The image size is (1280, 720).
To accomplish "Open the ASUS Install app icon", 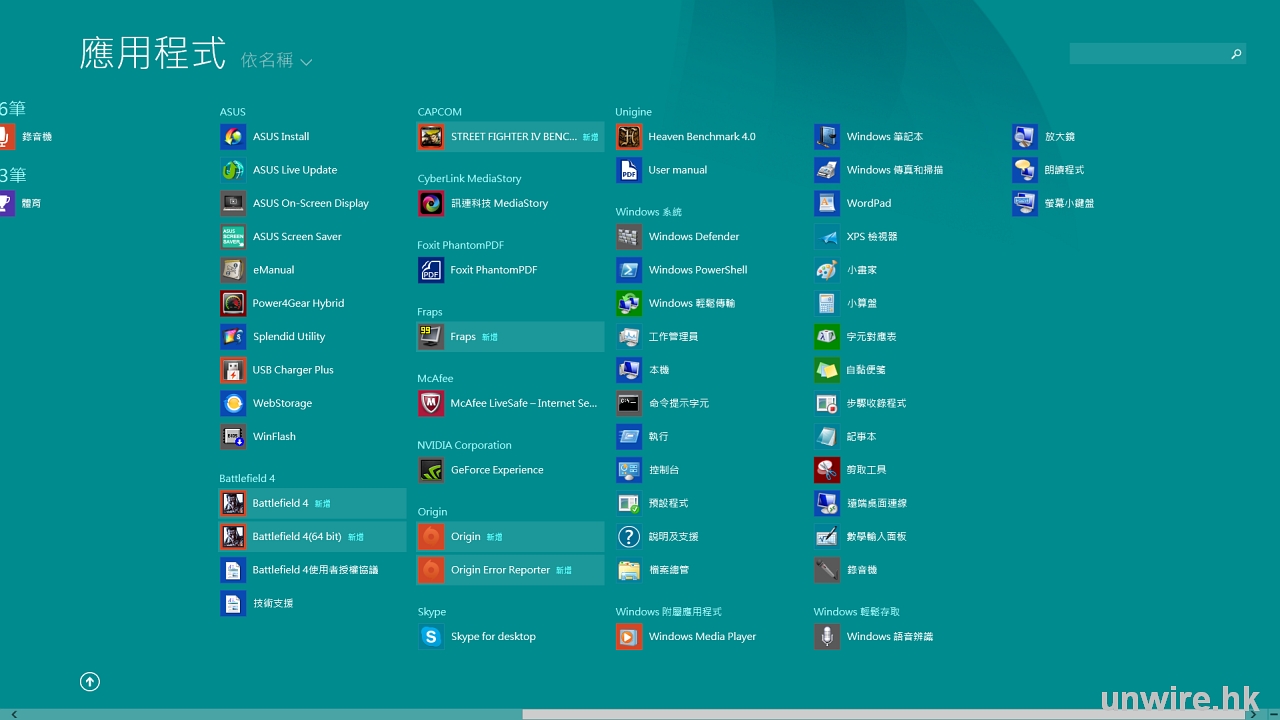I will 232,137.
